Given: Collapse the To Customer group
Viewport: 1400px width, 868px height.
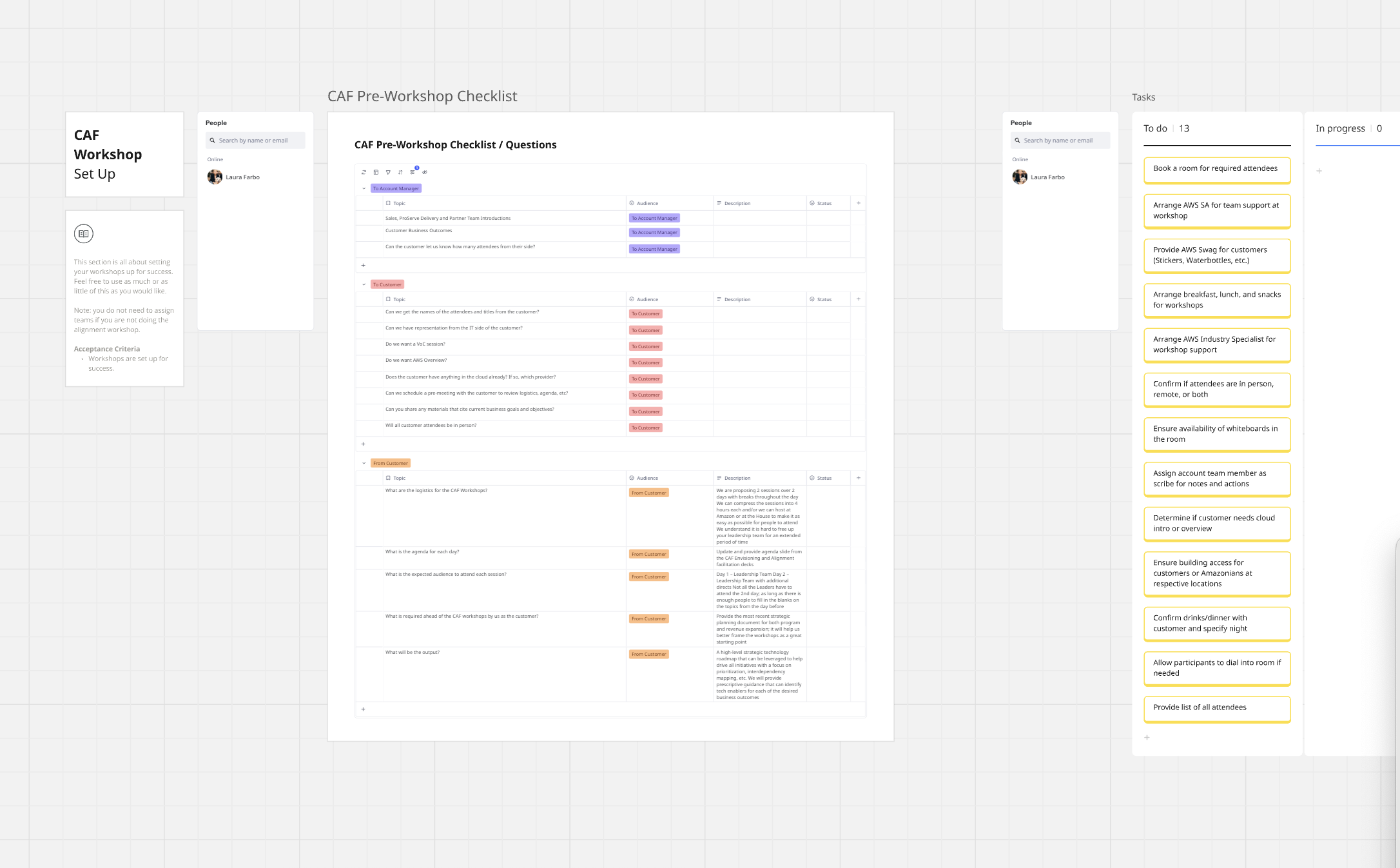Looking at the screenshot, I should 364,284.
